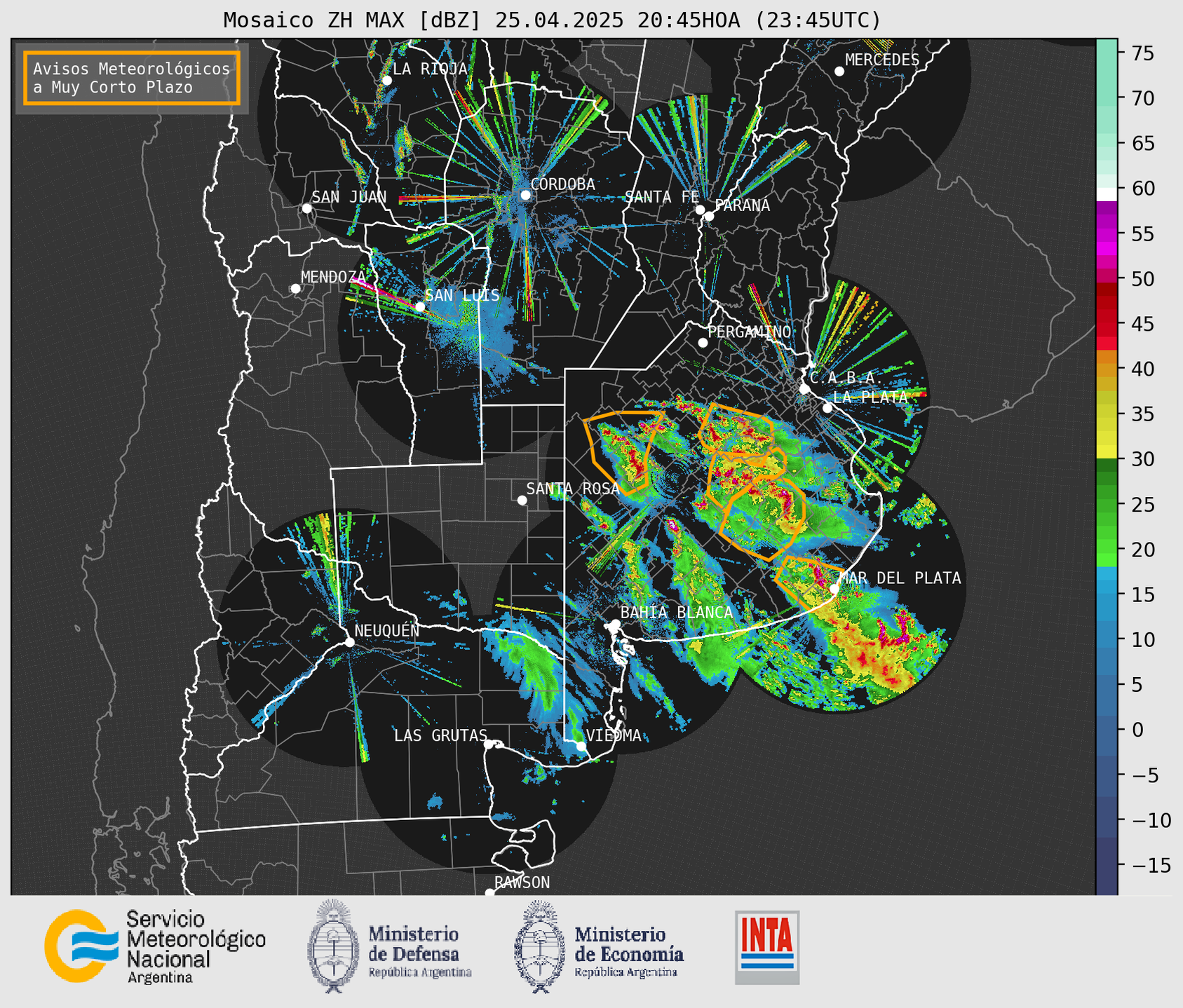
Task: Click the LA PLATA city marker
Action: click(x=827, y=408)
